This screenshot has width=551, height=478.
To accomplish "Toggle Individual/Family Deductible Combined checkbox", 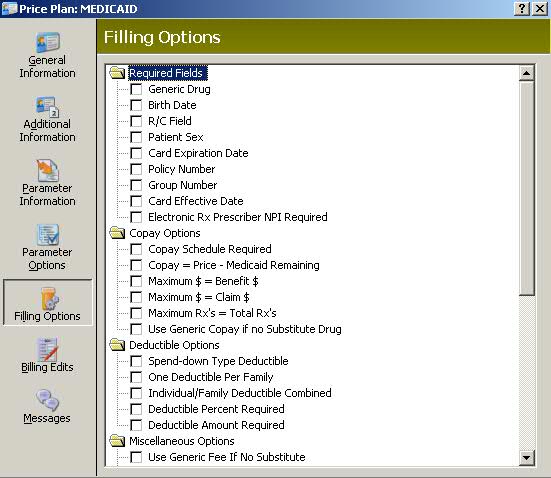I will [136, 393].
